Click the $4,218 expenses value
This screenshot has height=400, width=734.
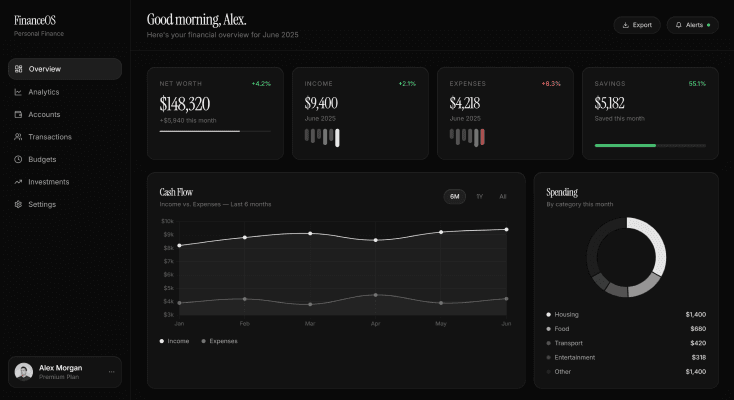[x=465, y=103]
